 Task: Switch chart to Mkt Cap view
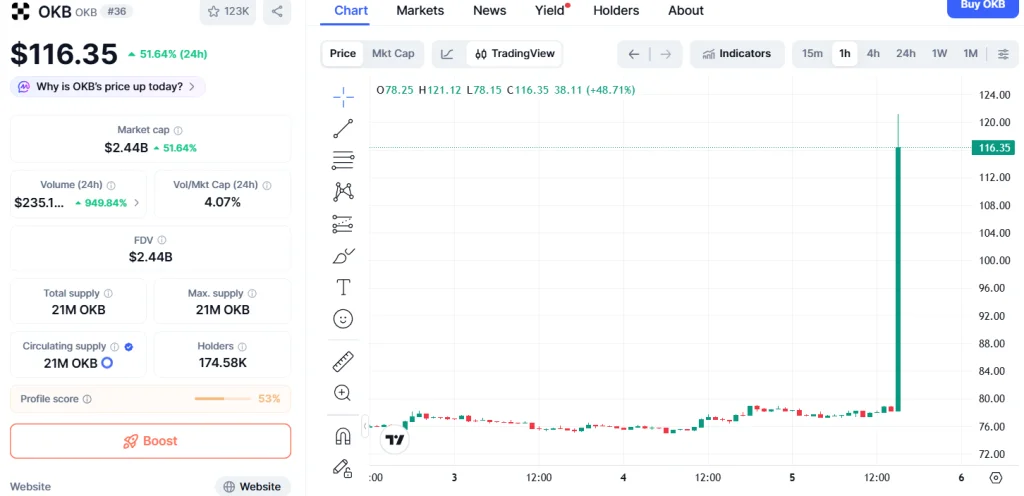(x=393, y=54)
